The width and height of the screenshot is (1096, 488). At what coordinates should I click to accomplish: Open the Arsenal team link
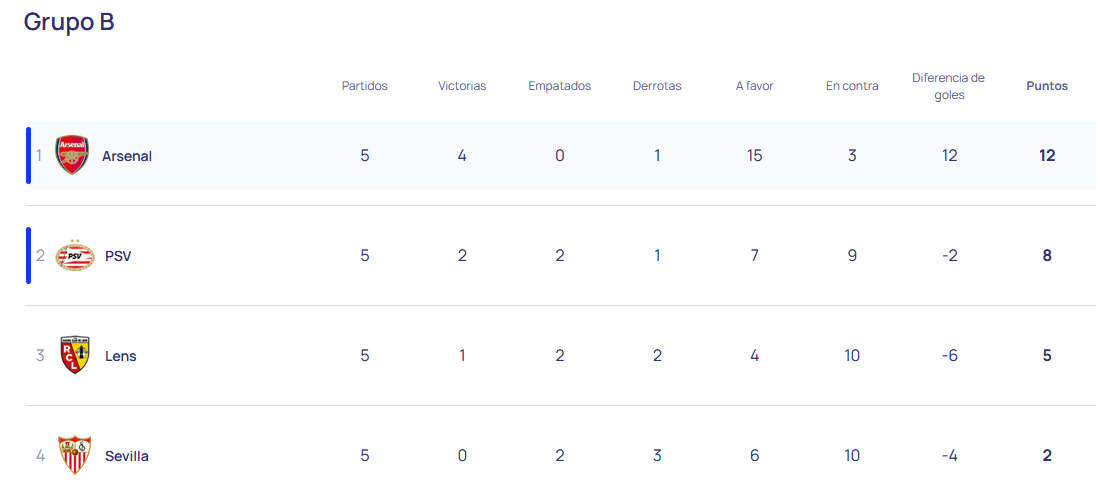[127, 156]
